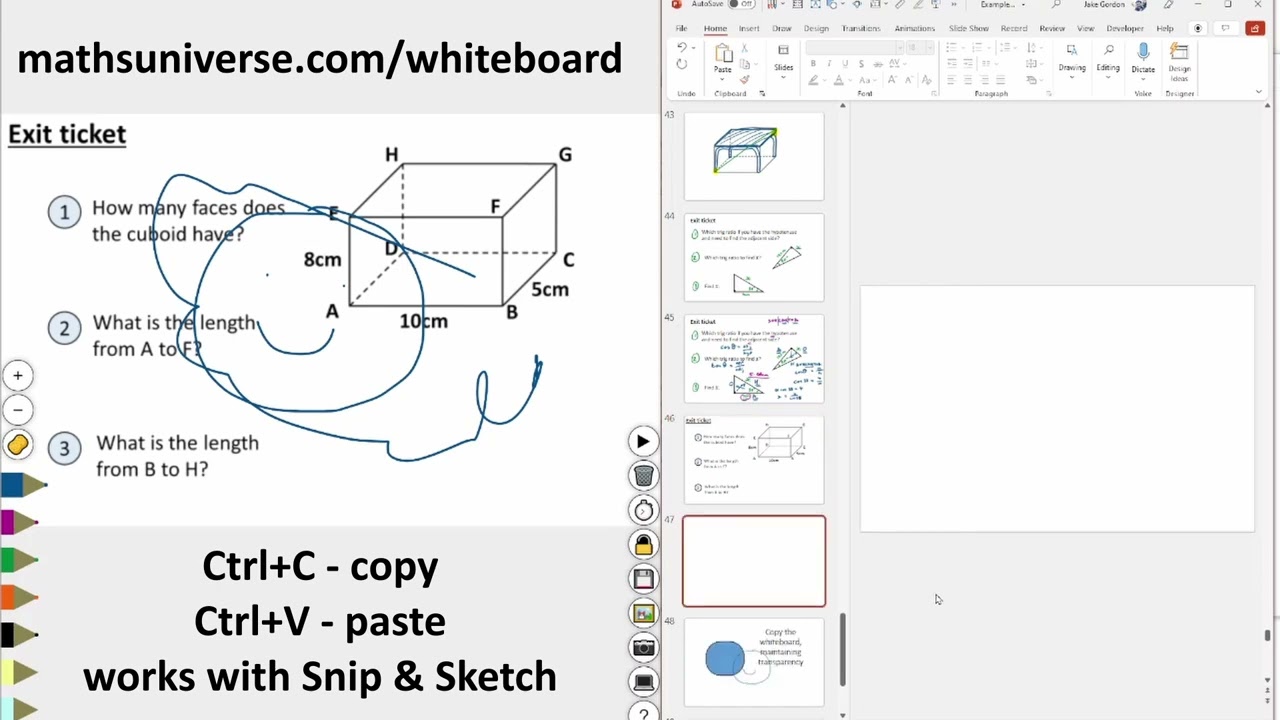
Task: Open the Clipboard group dialog launcher
Action: (762, 93)
